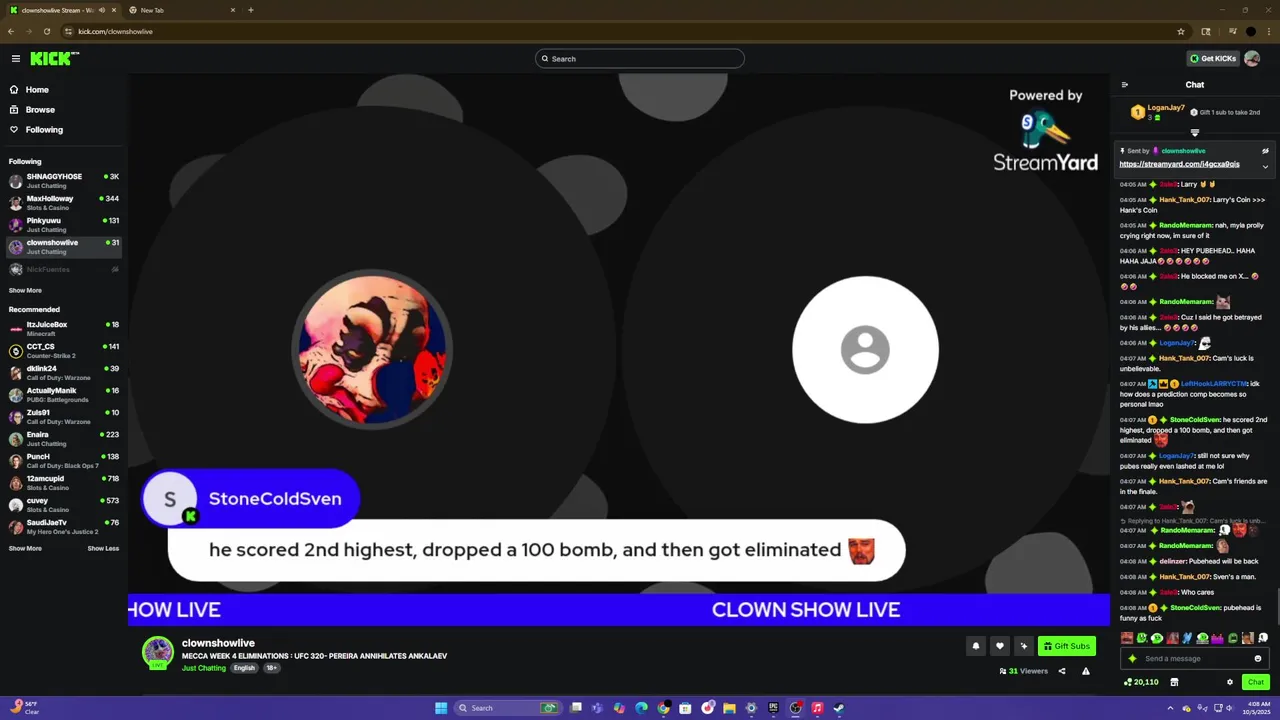This screenshot has width=1280, height=720.
Task: Expand Show More under Following
Action: click(25, 291)
